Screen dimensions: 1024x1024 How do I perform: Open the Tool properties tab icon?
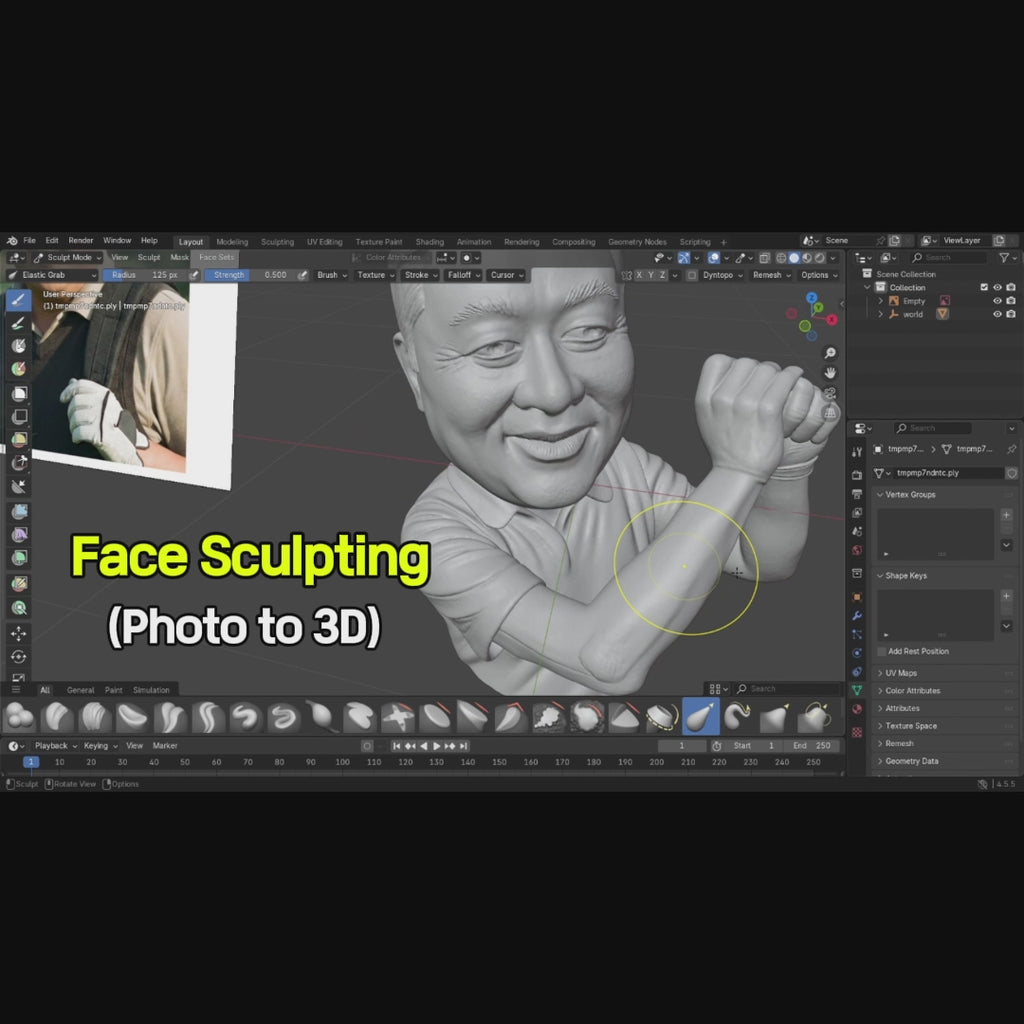[x=857, y=452]
